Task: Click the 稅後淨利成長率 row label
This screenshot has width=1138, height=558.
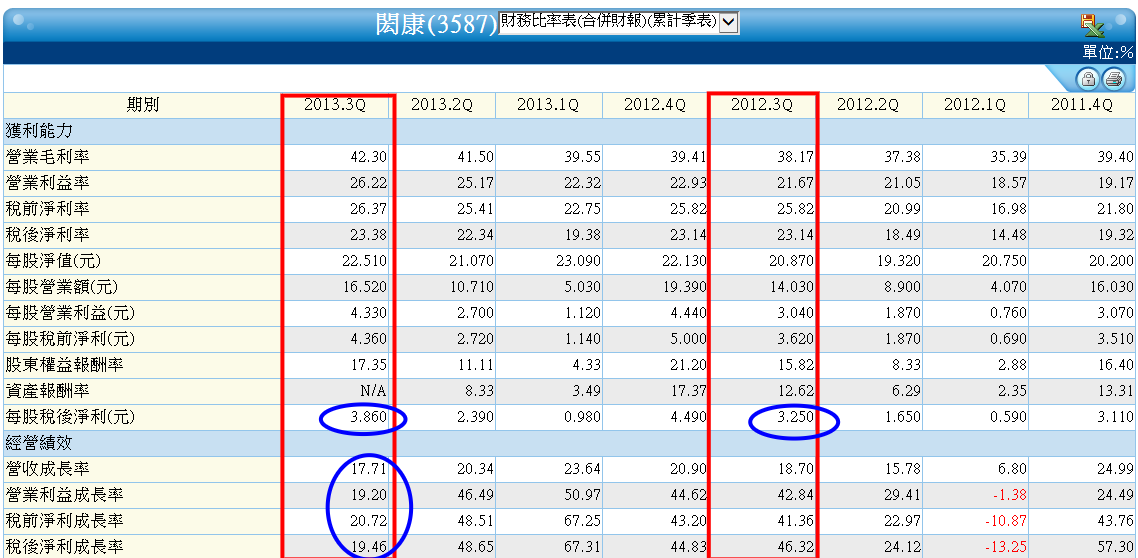Action: [x=64, y=546]
